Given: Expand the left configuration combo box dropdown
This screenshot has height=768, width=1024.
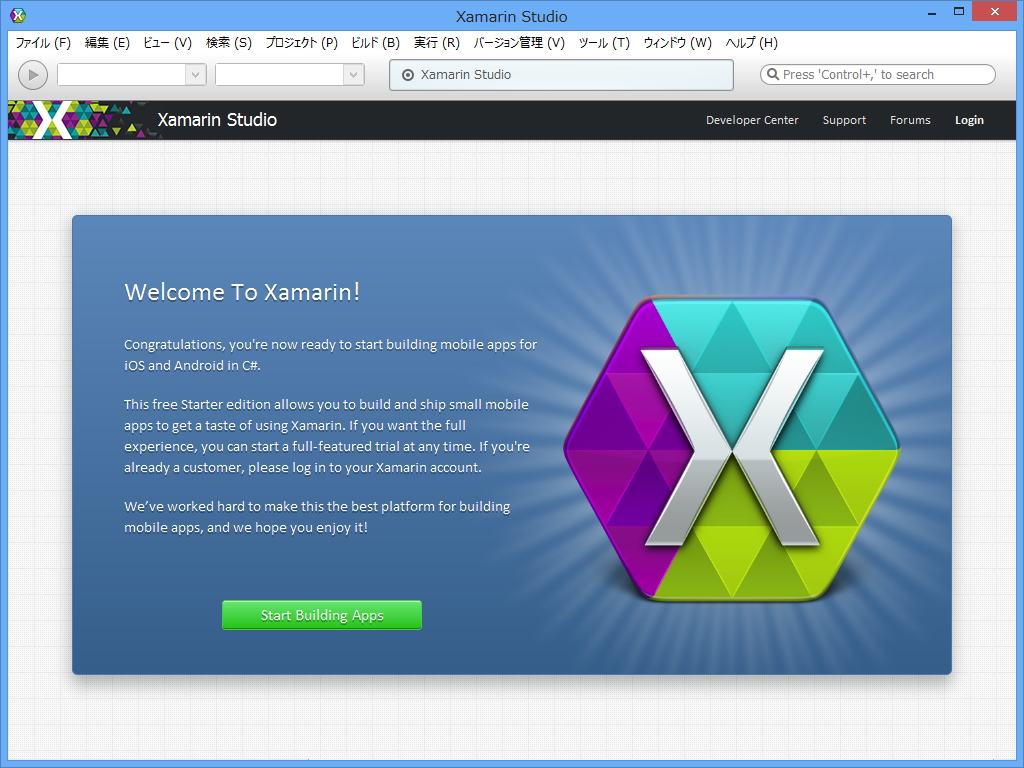Looking at the screenshot, I should (x=196, y=74).
